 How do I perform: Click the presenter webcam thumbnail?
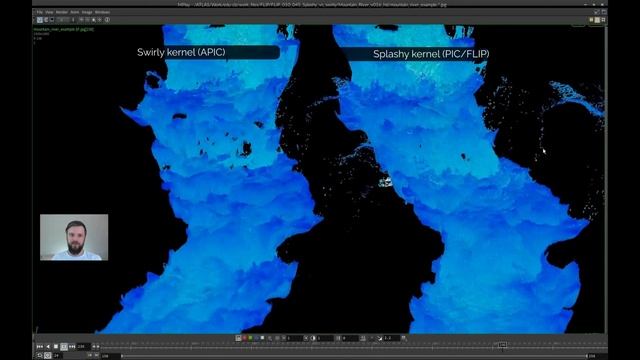point(74,237)
